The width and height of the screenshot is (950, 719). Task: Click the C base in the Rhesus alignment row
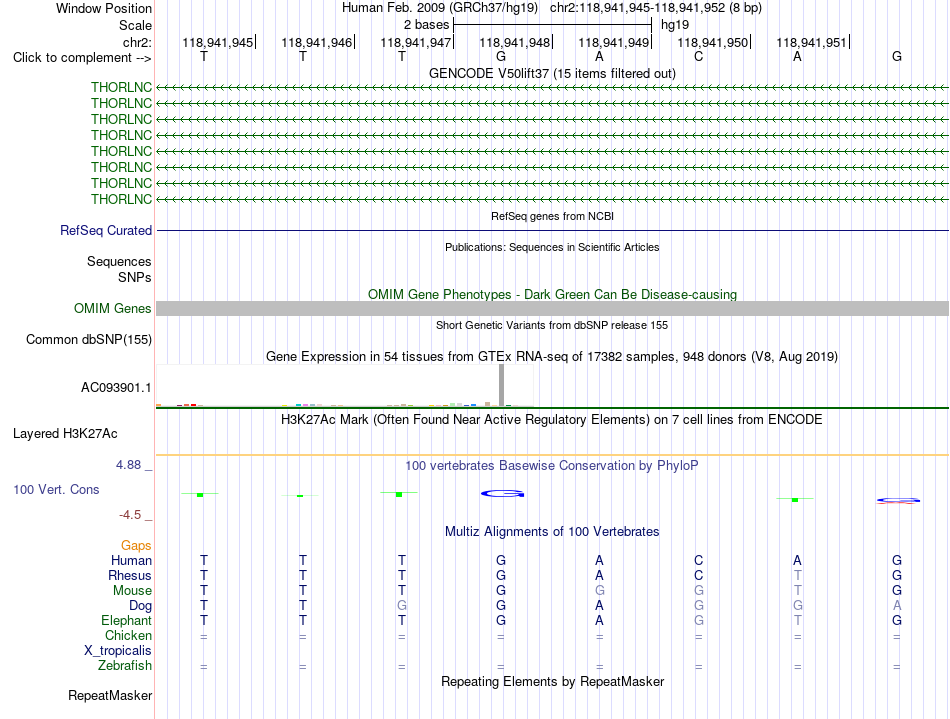pyautogui.click(x=699, y=575)
